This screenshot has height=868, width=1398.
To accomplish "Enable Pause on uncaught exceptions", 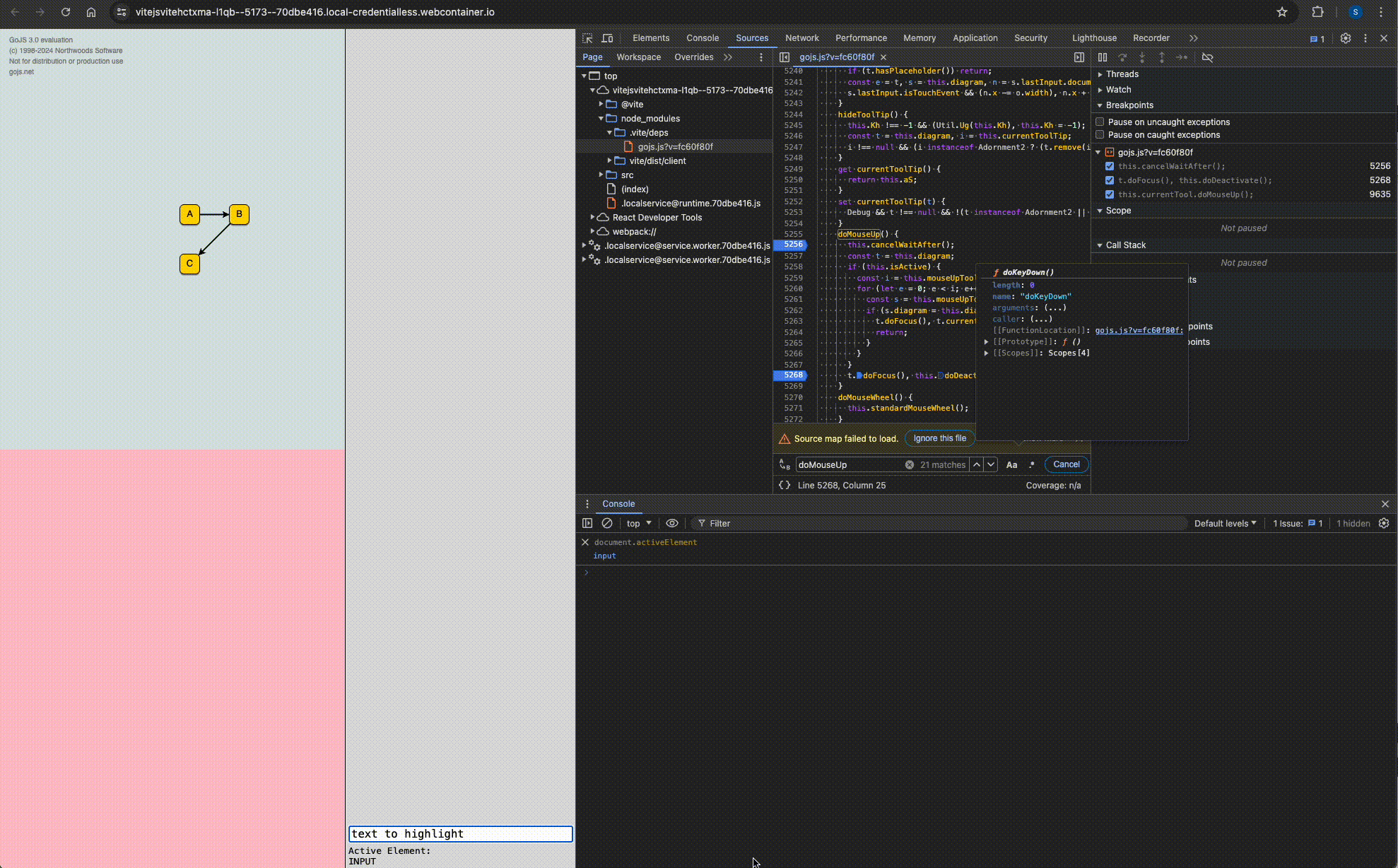I will 1100,122.
